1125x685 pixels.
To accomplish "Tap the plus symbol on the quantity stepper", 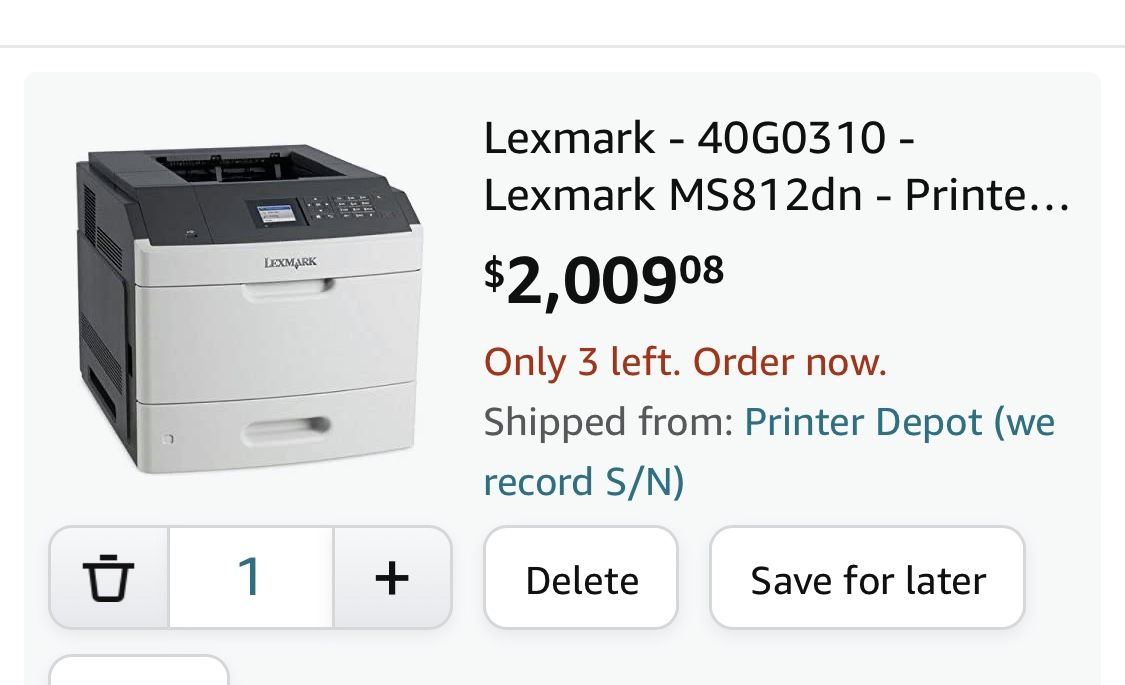I will tap(392, 577).
